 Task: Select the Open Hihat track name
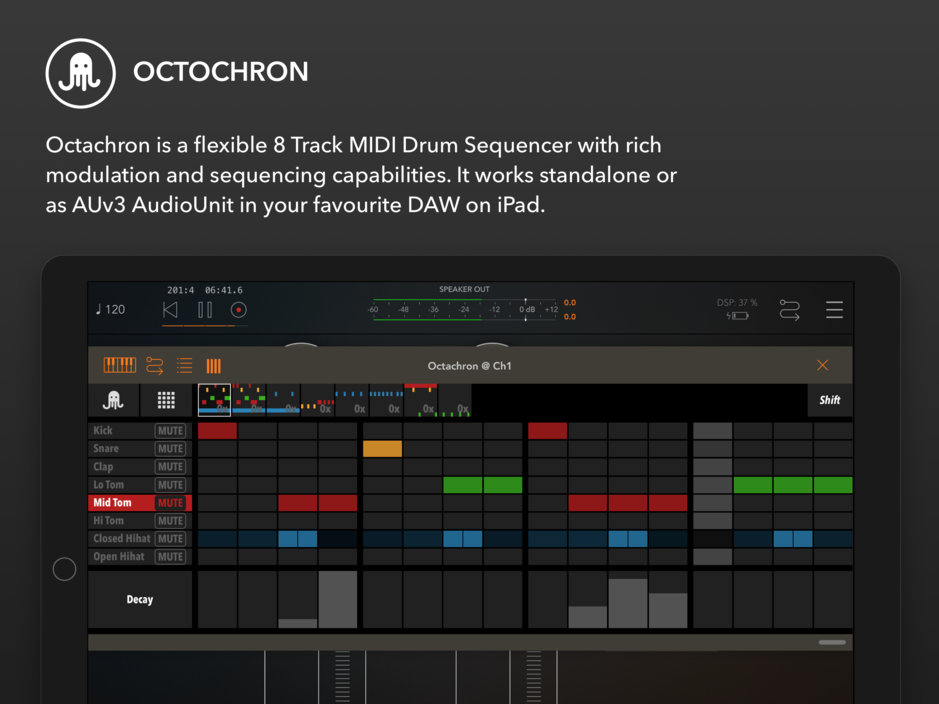coord(119,557)
